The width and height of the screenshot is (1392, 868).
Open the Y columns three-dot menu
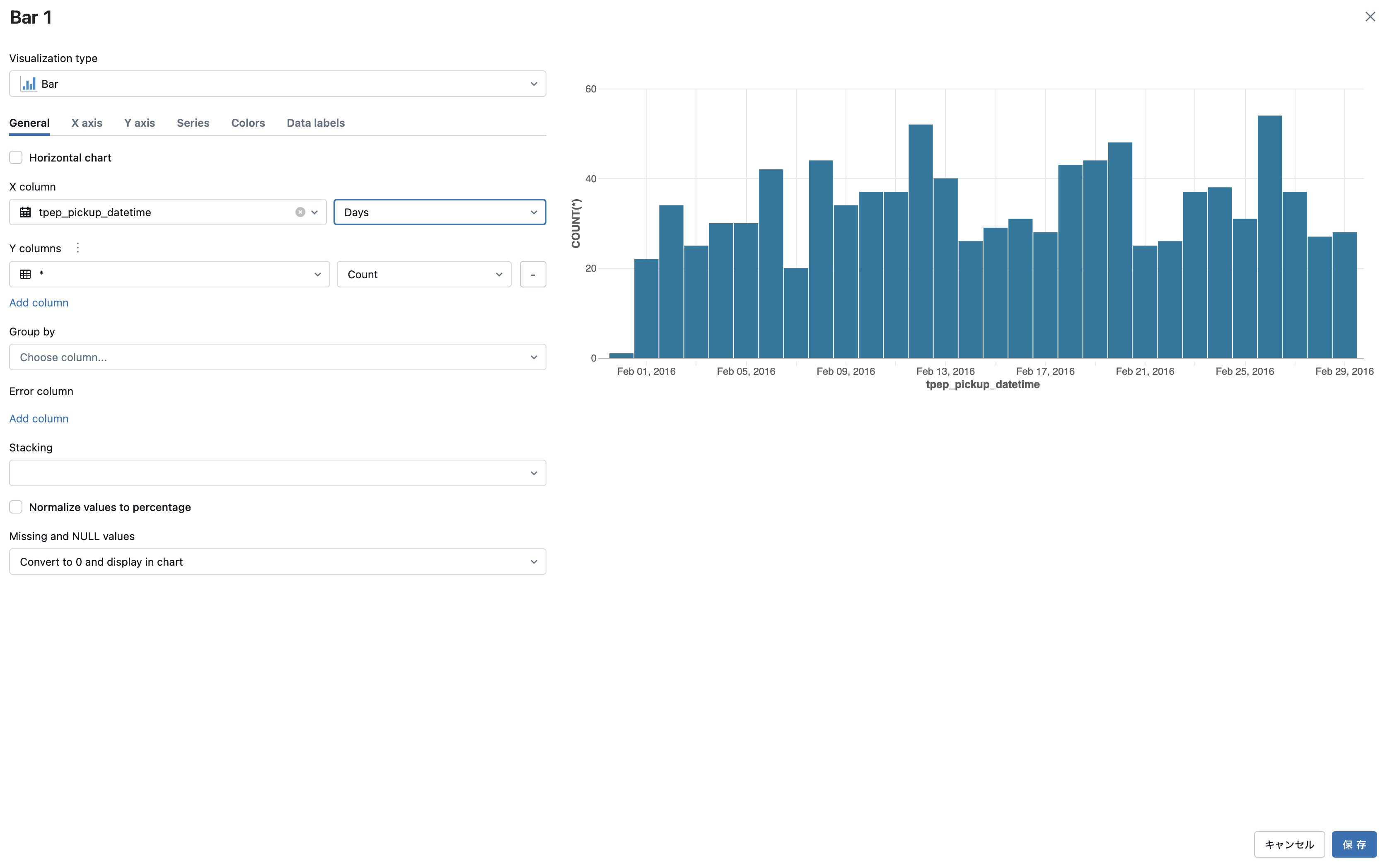[77, 248]
